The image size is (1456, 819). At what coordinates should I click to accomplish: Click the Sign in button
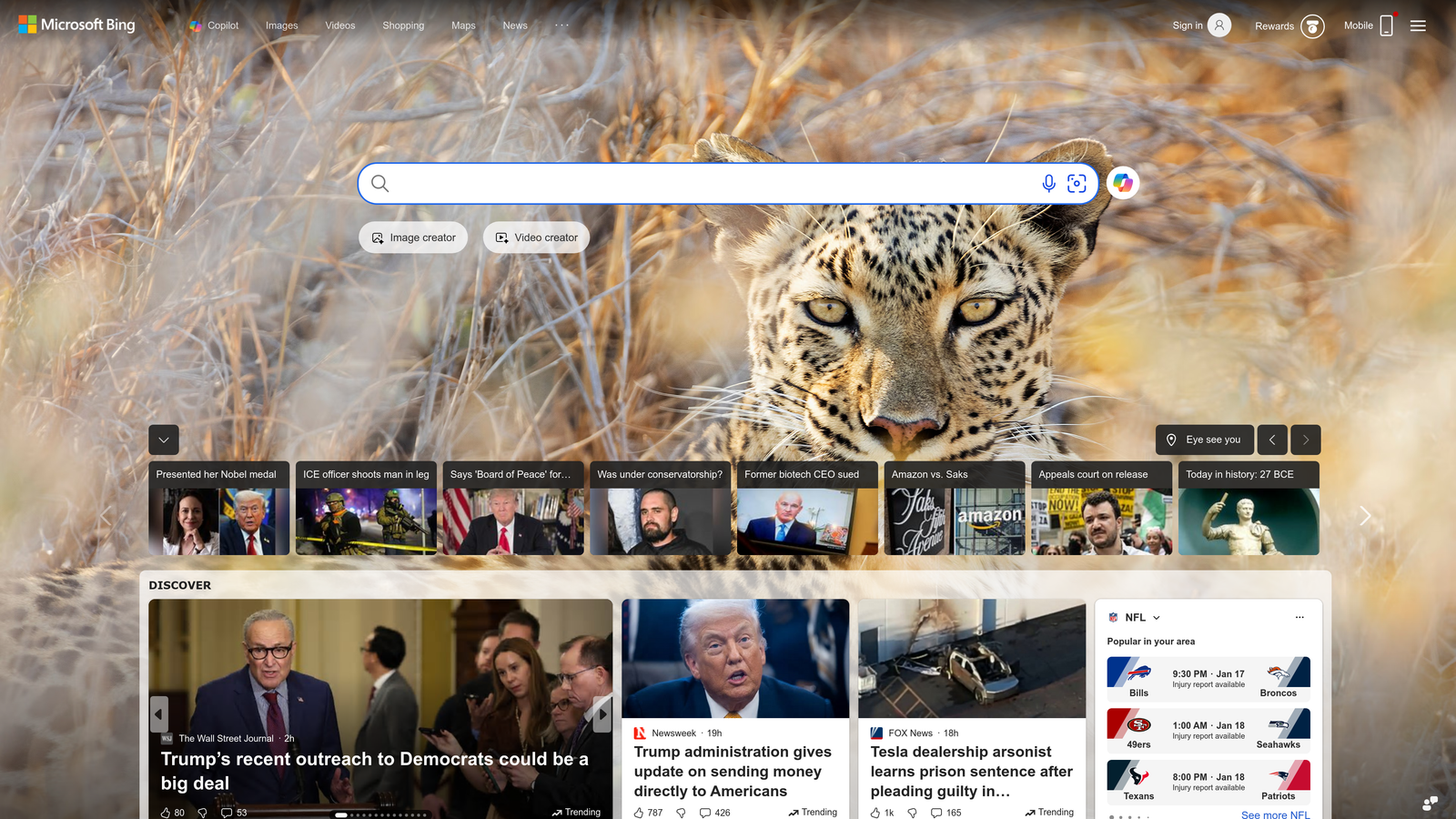tap(1199, 25)
